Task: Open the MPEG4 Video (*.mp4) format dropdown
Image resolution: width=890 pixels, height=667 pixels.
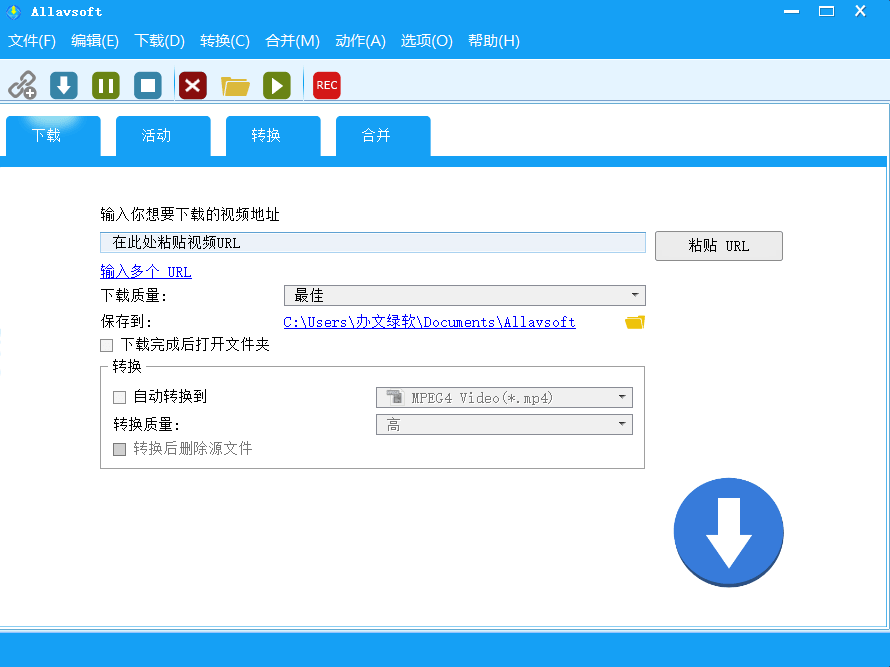Action: click(504, 397)
